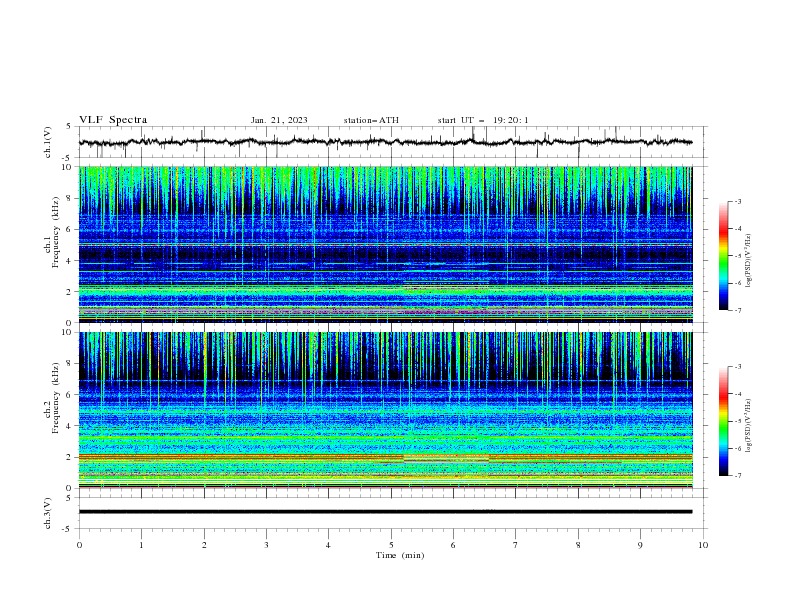792x612 pixels.
Task: Click the '-7' tick on ch.1 colorbar
Action: pos(738,310)
